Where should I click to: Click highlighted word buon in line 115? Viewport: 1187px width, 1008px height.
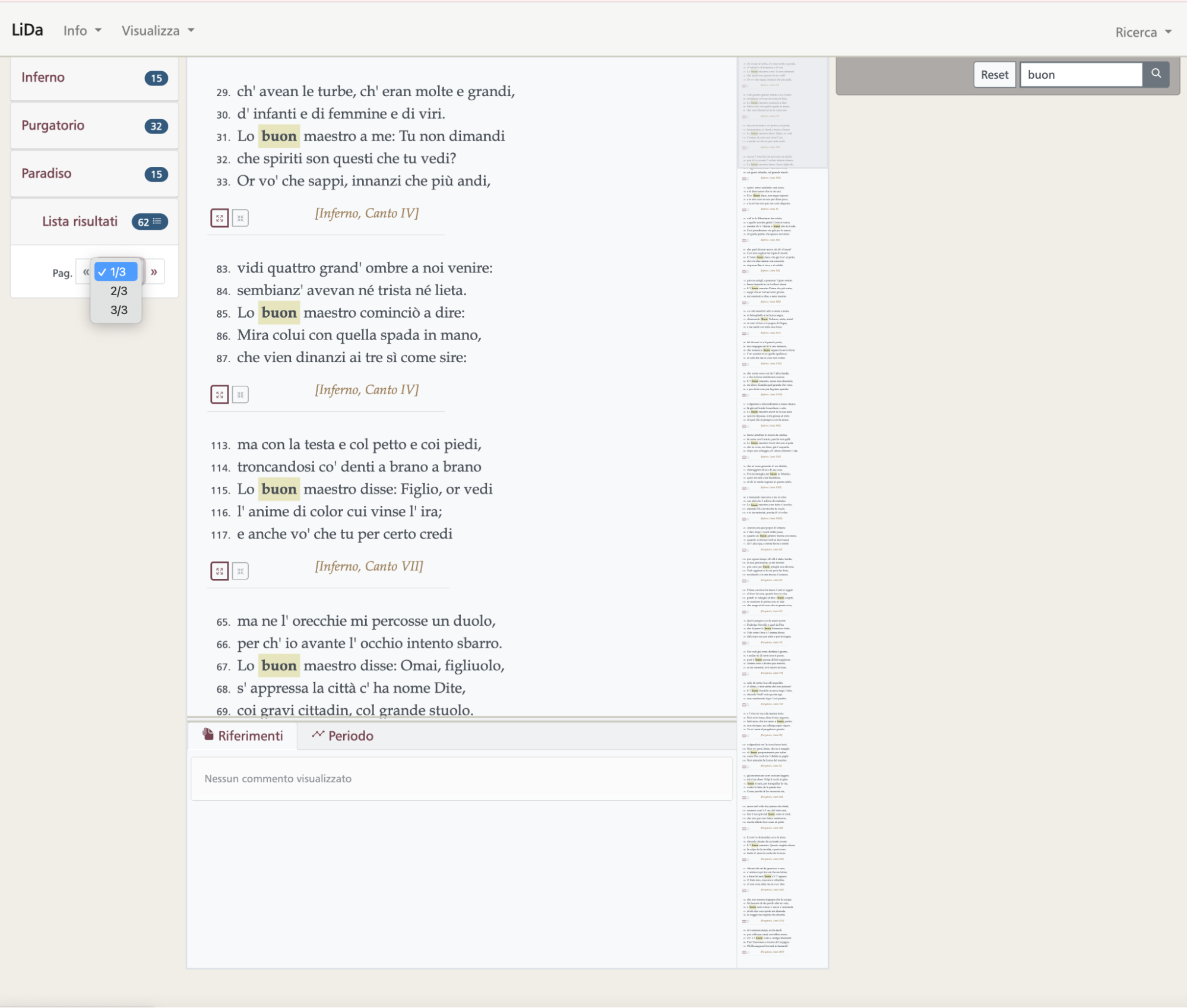(279, 489)
